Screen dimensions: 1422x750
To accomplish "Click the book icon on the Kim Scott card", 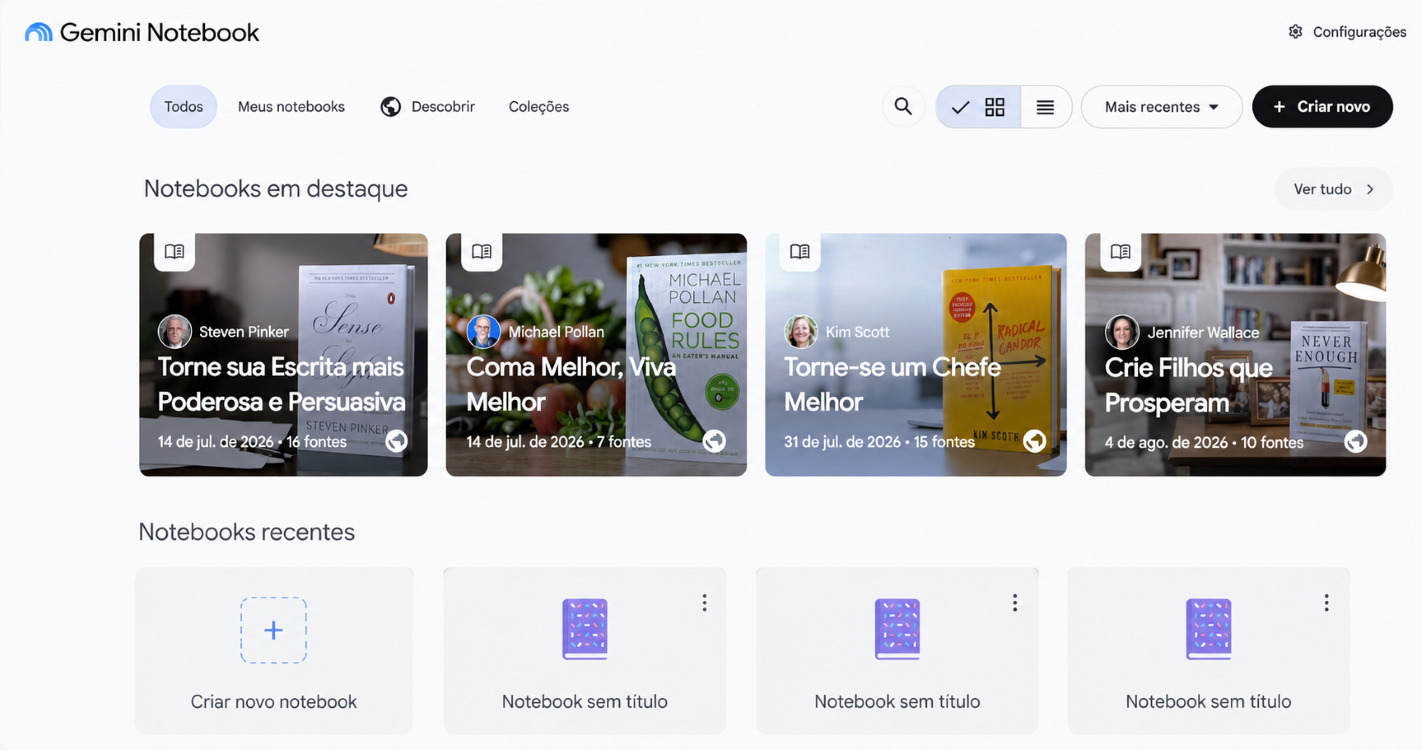I will click(x=799, y=252).
